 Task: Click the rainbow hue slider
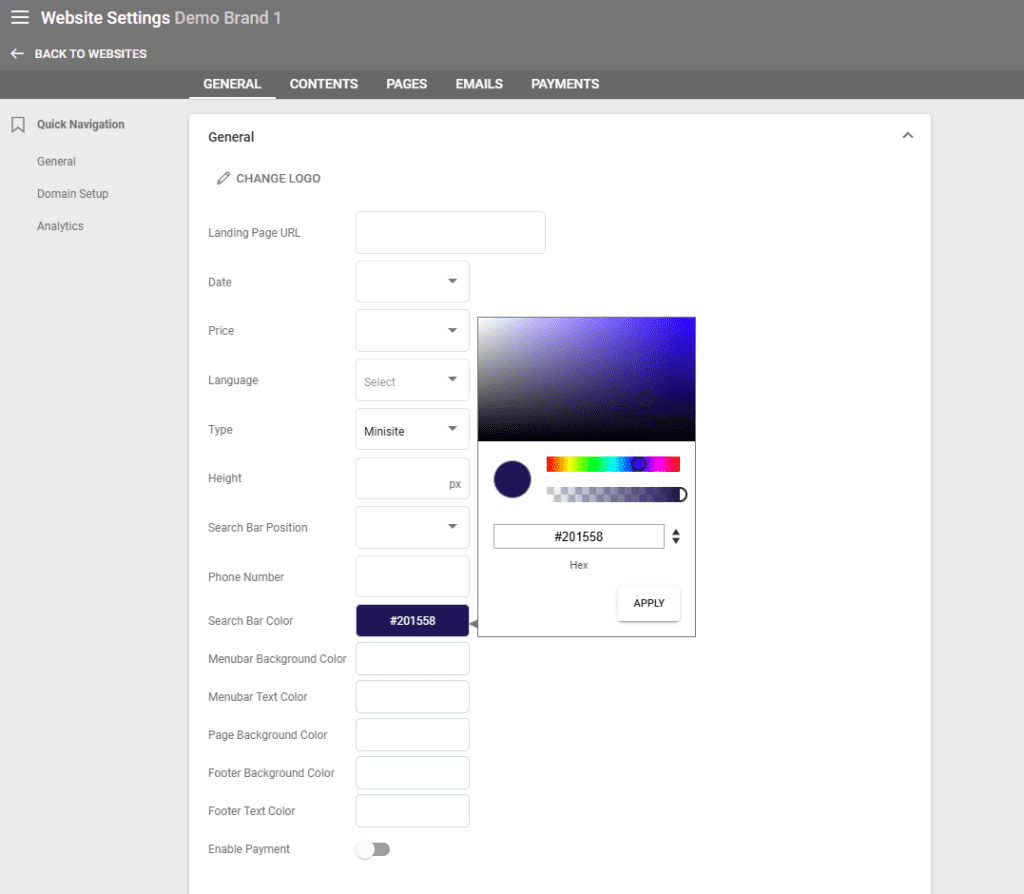point(612,464)
